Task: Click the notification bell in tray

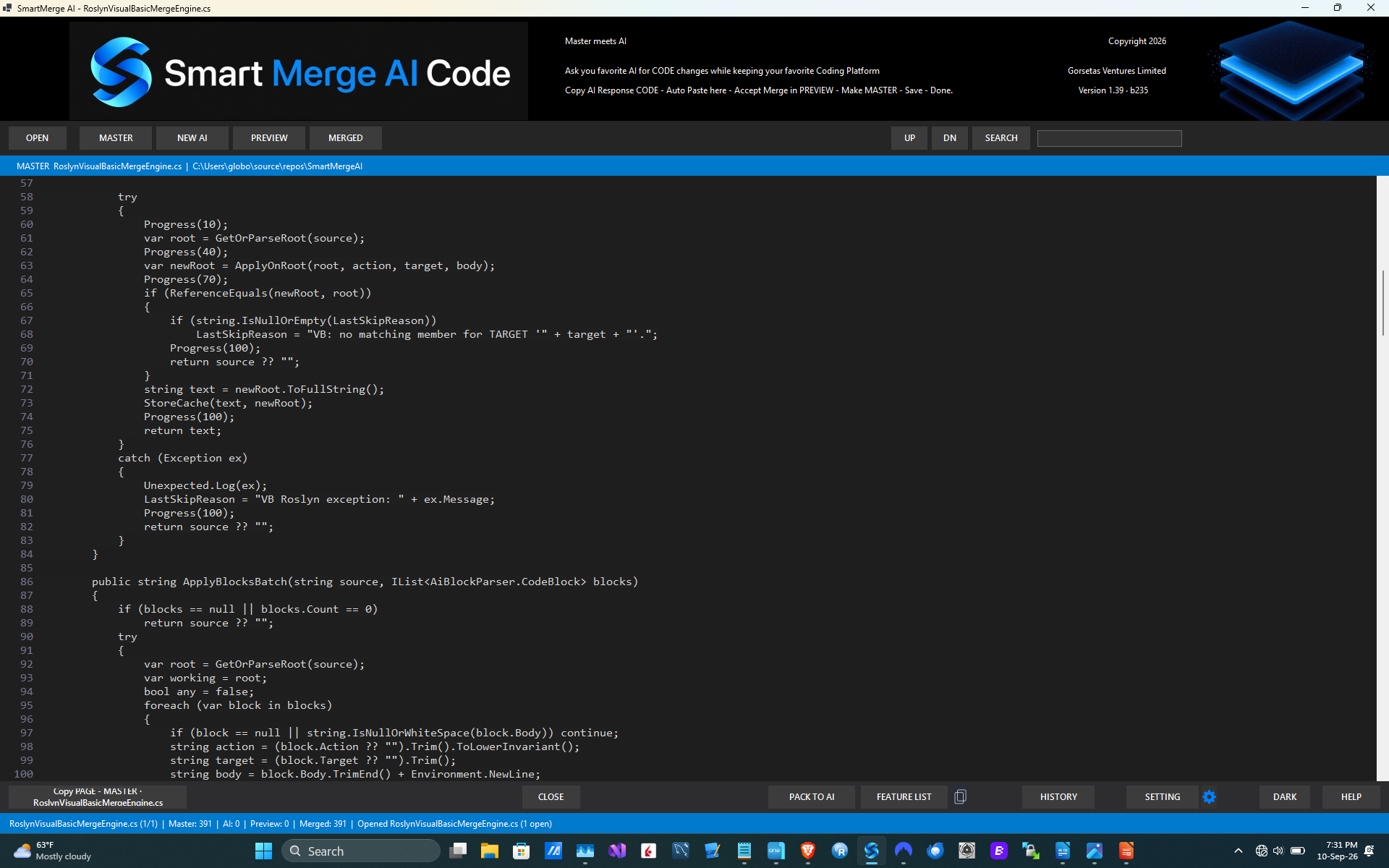Action: (1369, 851)
